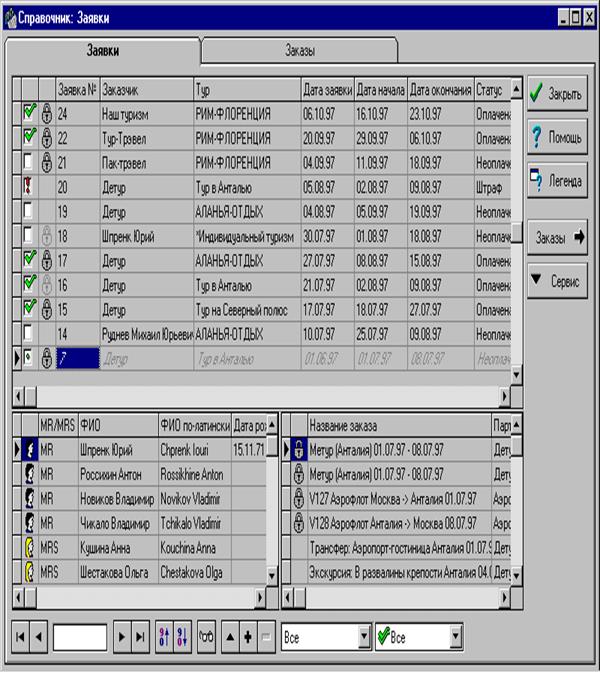
Task: Toggle checkbox in order 14 row
Action: pos(29,332)
